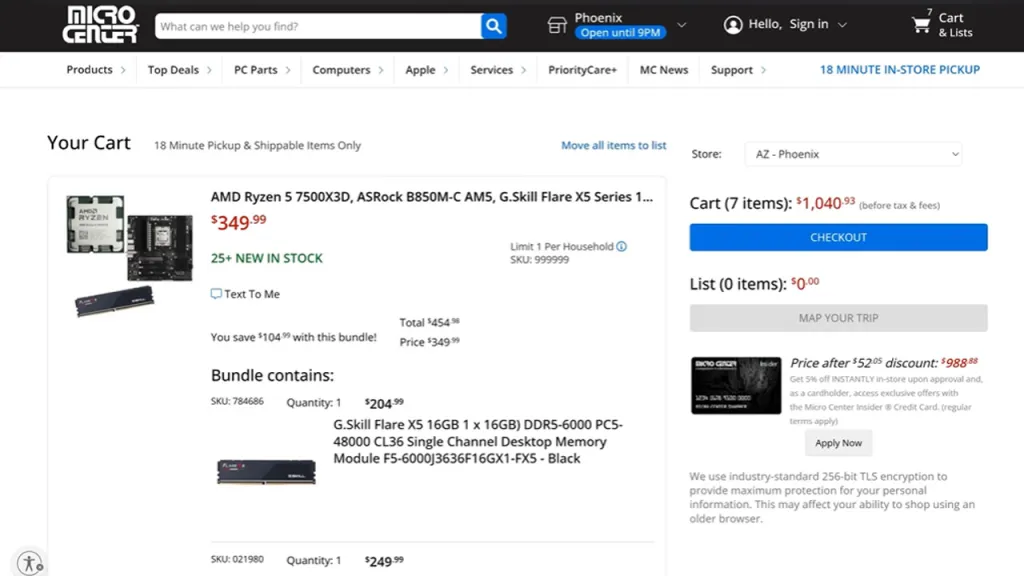Click the 25+ NEW IN STOCK text
Screen dimensions: 1024x576
(x=266, y=258)
